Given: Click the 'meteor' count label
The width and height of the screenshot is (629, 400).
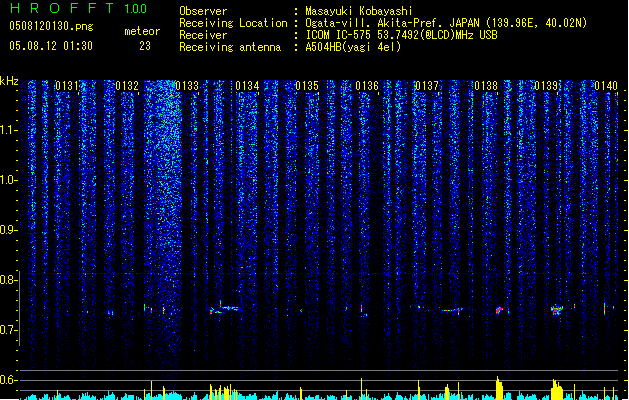Looking at the screenshot, I should pos(142,31).
